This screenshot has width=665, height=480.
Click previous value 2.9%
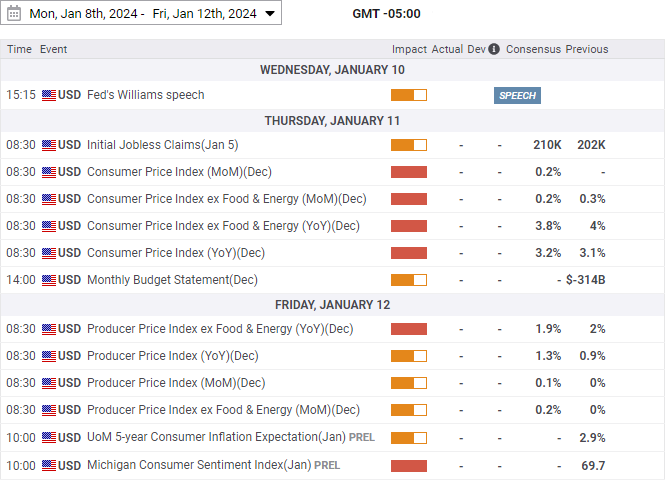(592, 438)
